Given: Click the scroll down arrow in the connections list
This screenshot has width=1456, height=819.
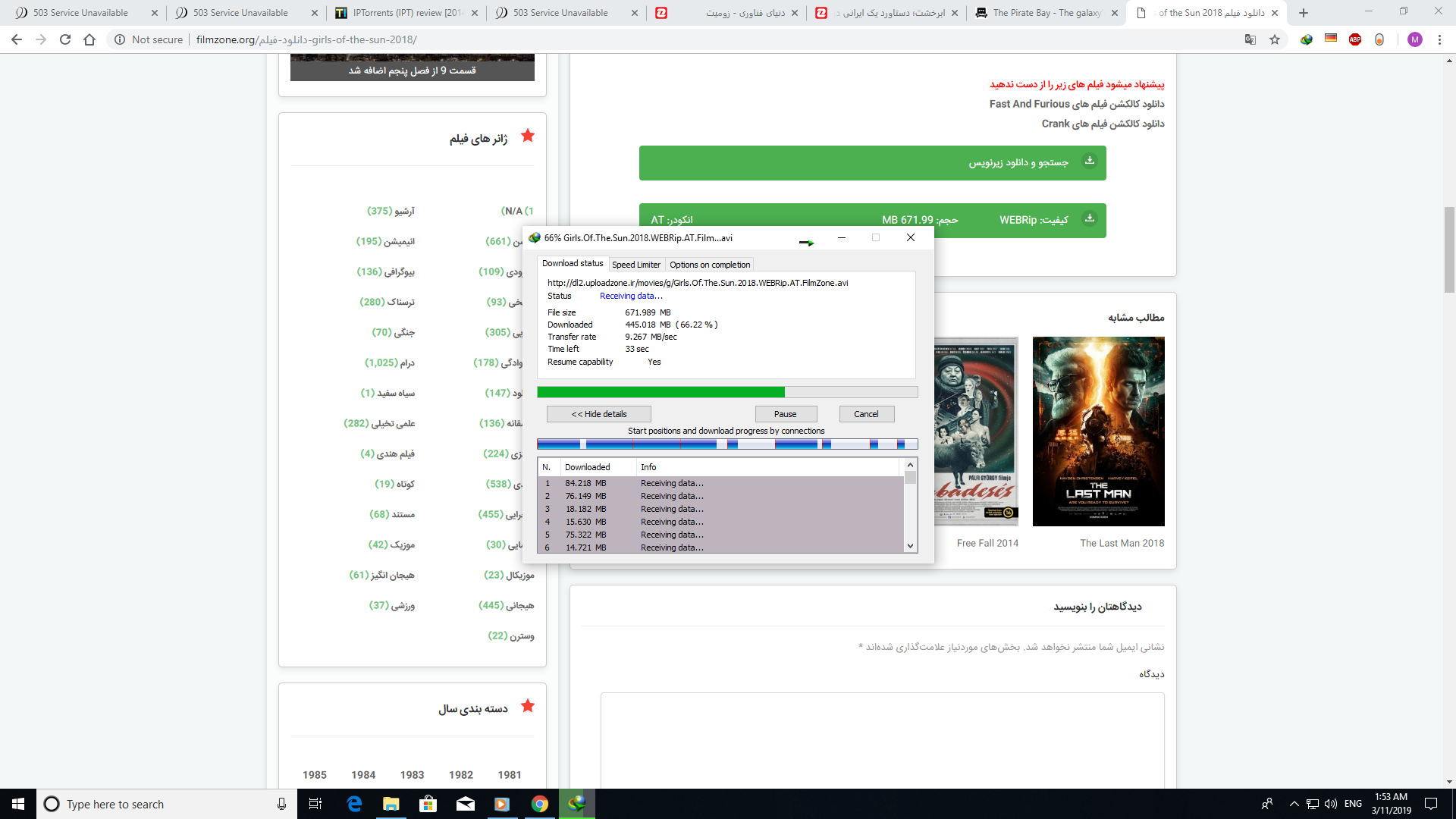Looking at the screenshot, I should (911, 546).
